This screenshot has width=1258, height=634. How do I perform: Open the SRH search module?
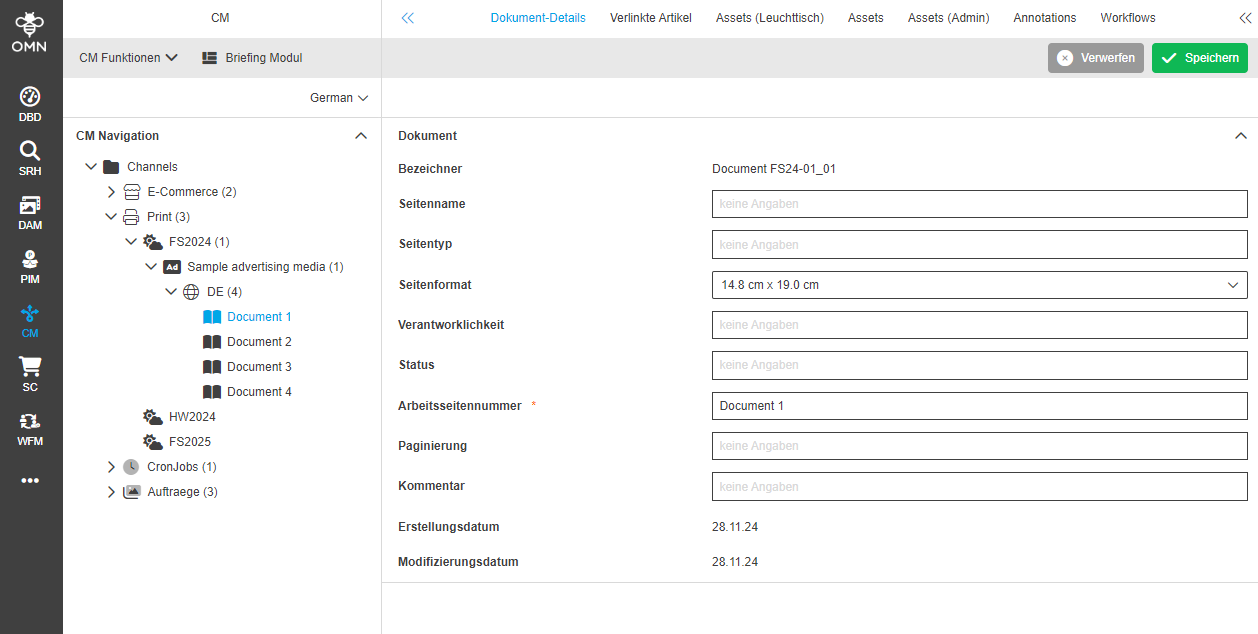coord(30,158)
